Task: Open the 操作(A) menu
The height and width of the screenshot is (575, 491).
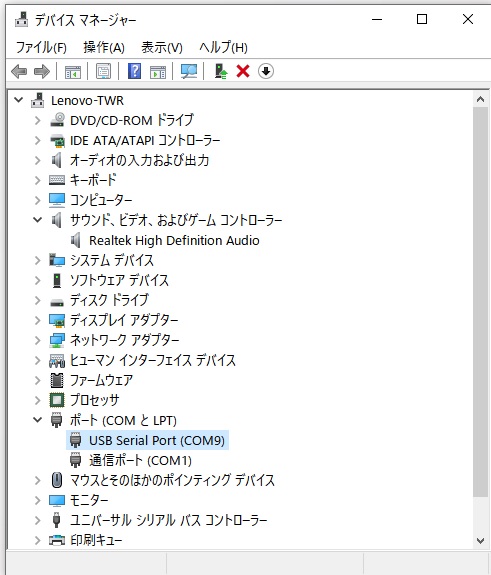Action: click(104, 47)
